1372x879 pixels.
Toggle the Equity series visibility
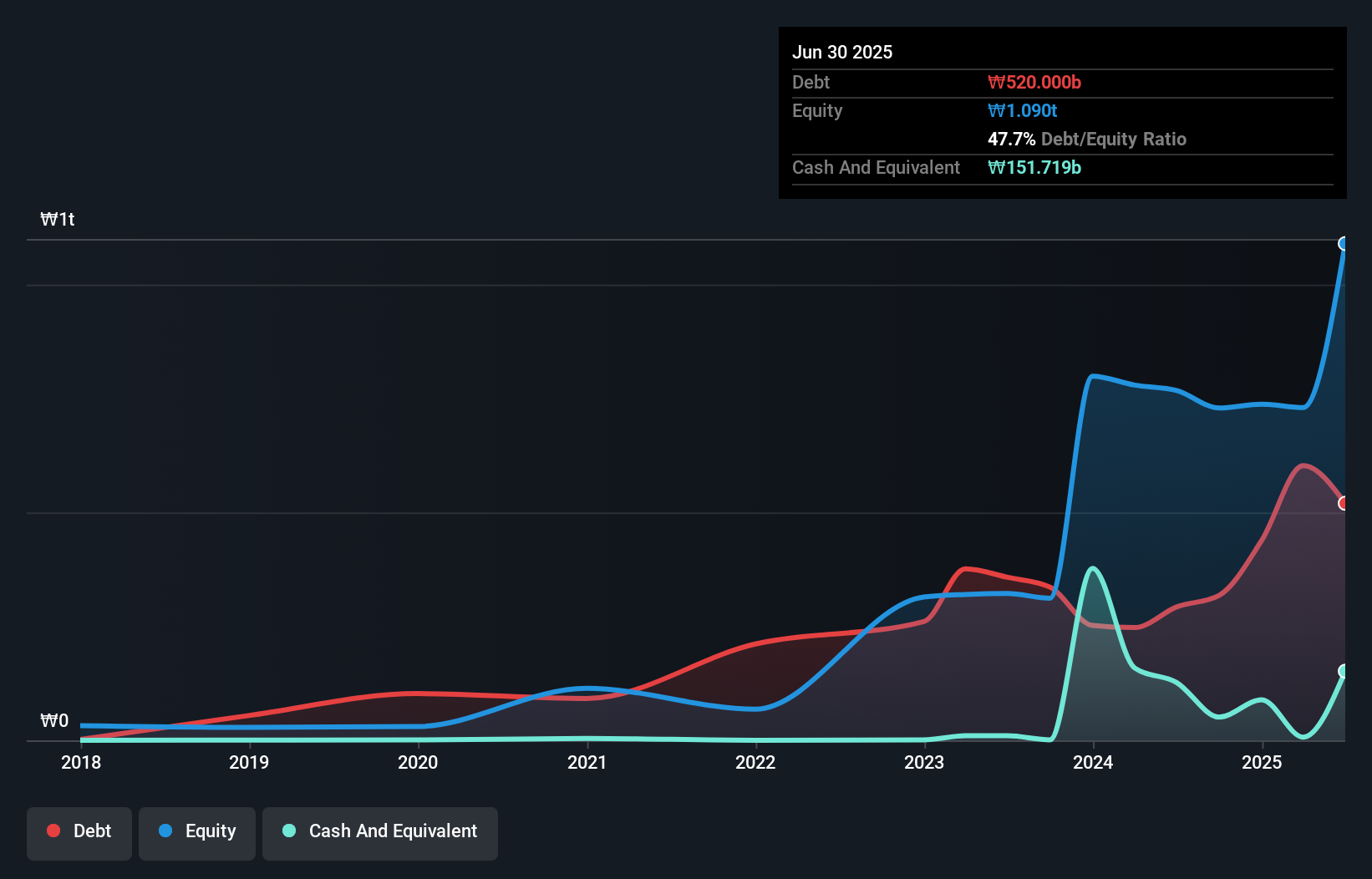(197, 831)
